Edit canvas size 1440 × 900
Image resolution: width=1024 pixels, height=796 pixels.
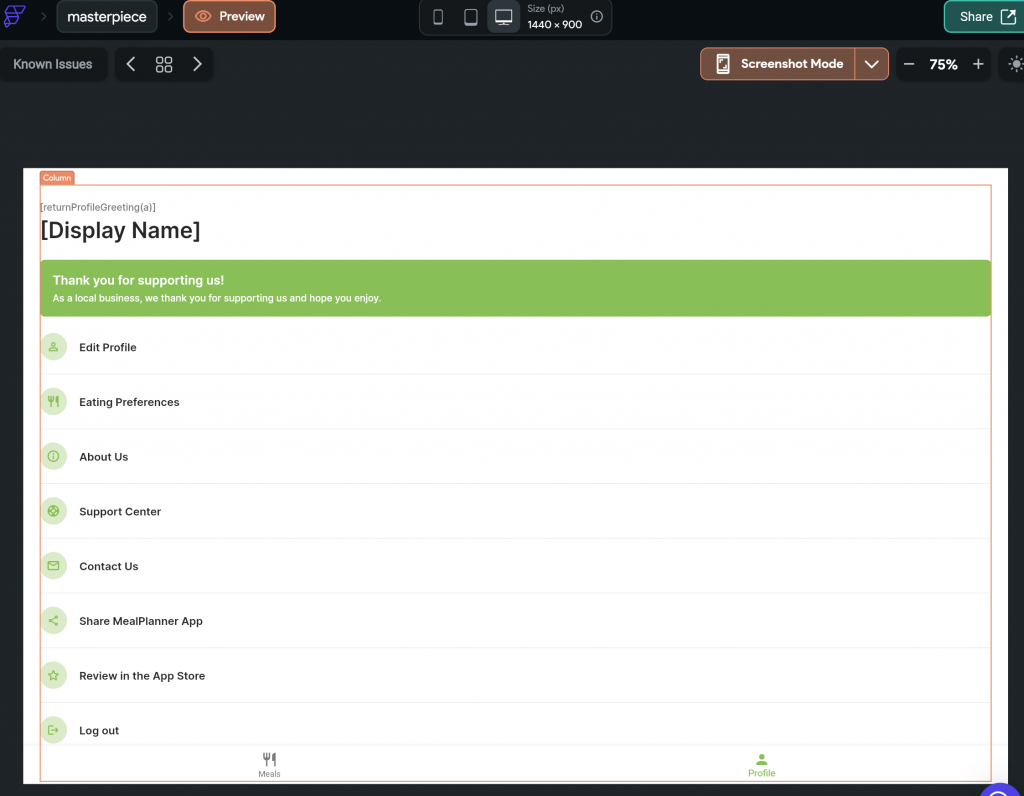[554, 25]
